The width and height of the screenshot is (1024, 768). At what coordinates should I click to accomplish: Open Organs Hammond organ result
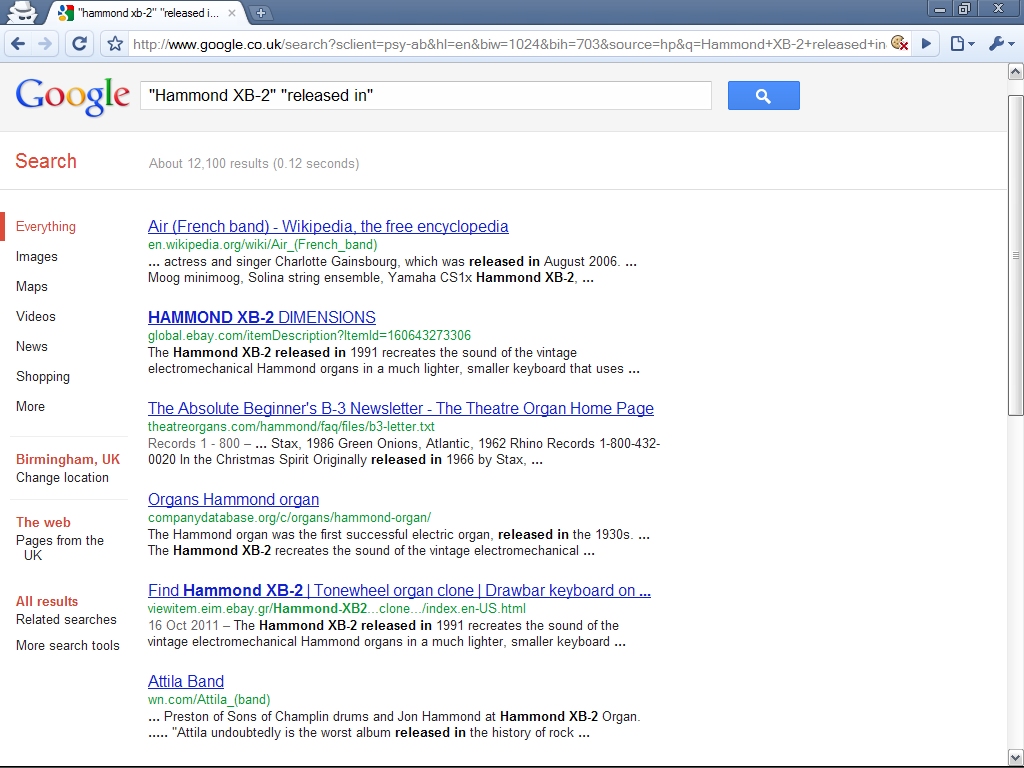click(233, 499)
